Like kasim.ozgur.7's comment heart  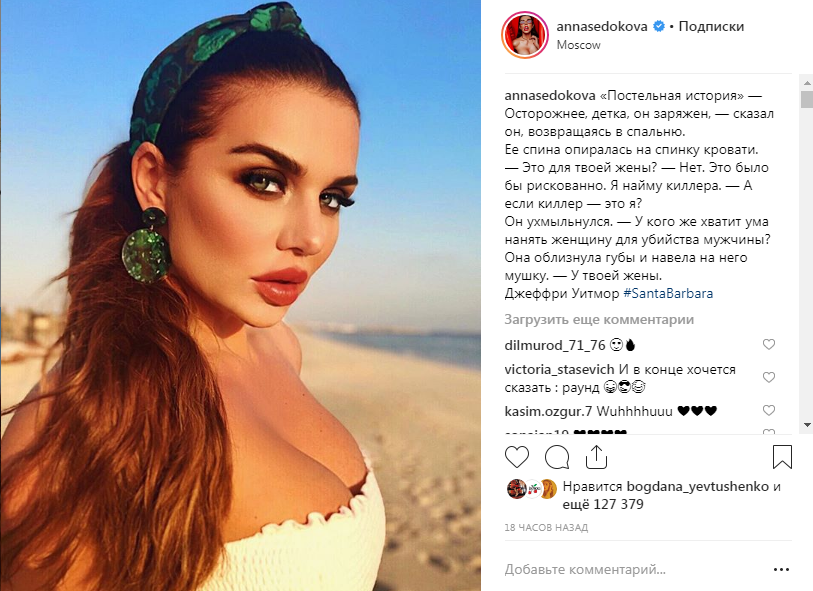click(768, 410)
